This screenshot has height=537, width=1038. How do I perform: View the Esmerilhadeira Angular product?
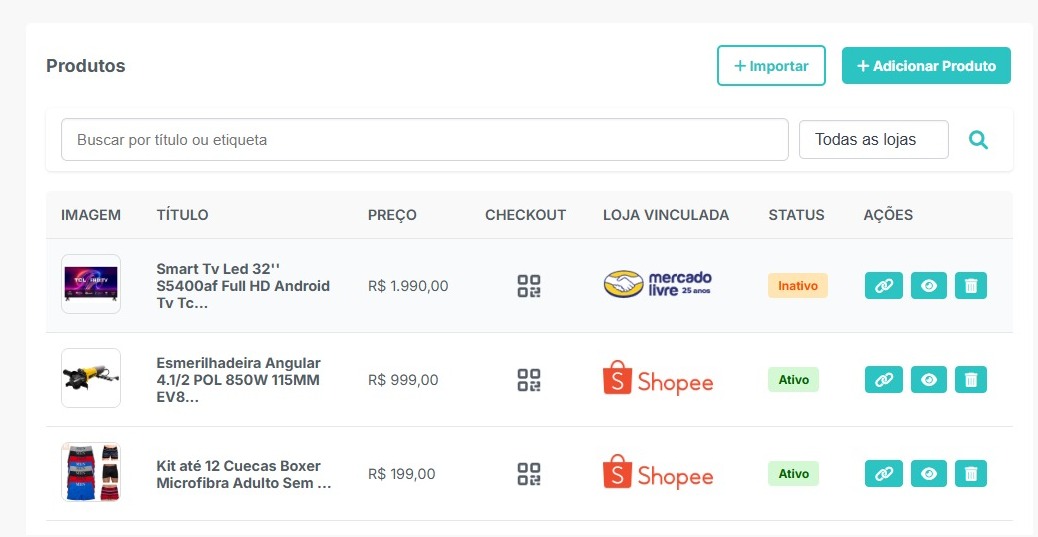[929, 380]
